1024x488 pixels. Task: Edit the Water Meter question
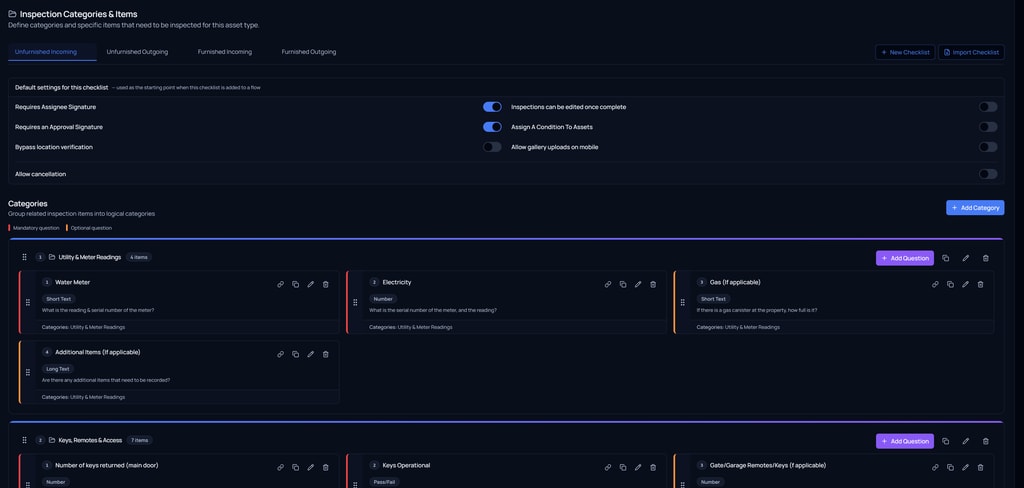(311, 284)
